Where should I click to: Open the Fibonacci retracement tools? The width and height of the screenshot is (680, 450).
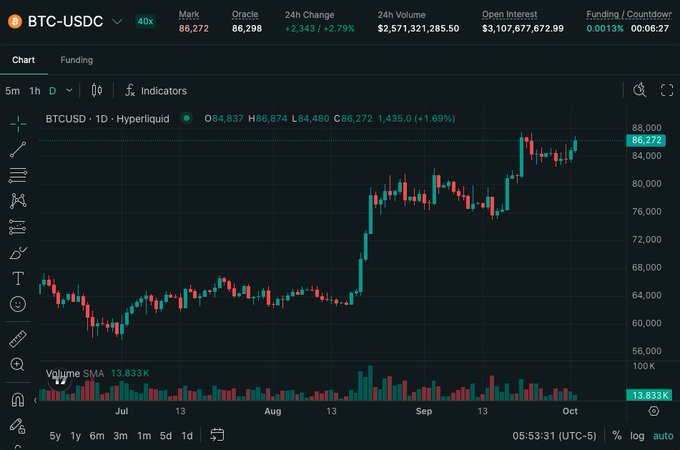pos(18,175)
